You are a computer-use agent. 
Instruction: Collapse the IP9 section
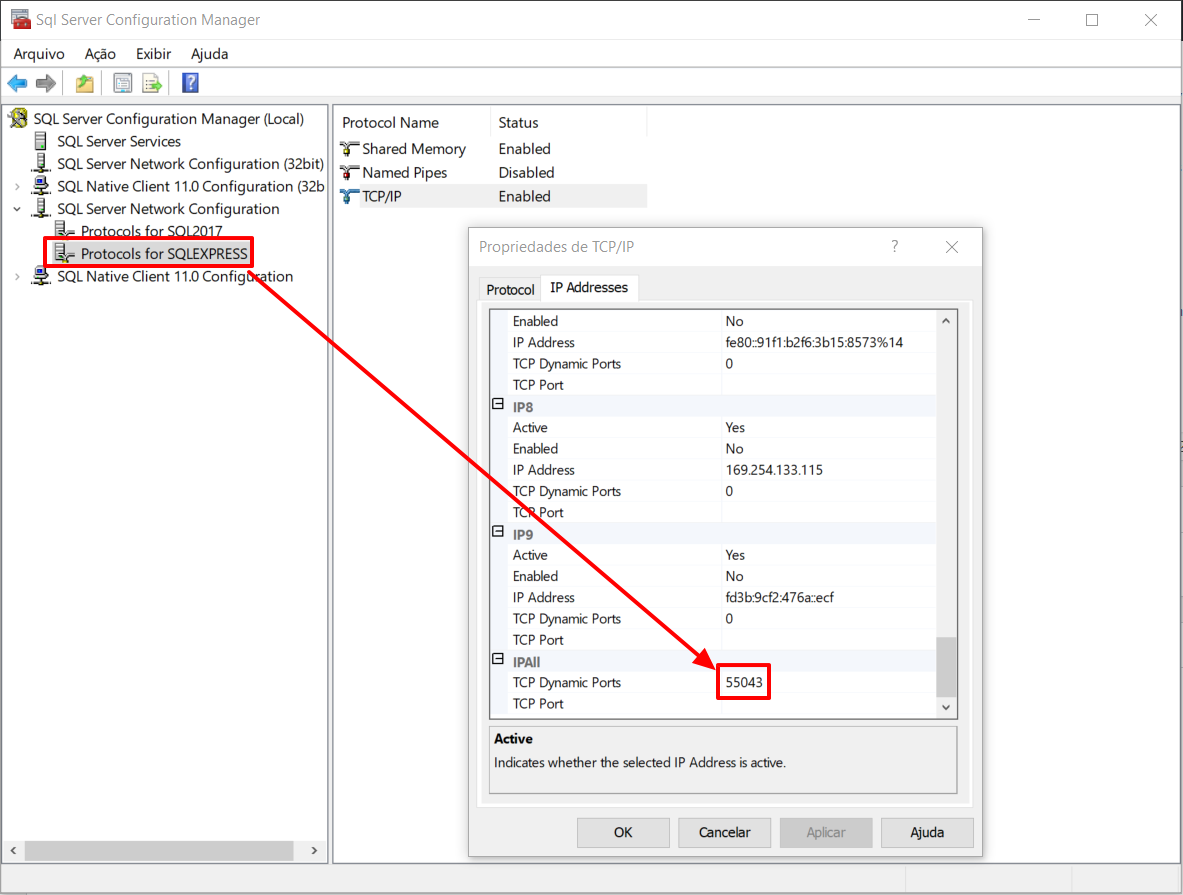(x=498, y=532)
